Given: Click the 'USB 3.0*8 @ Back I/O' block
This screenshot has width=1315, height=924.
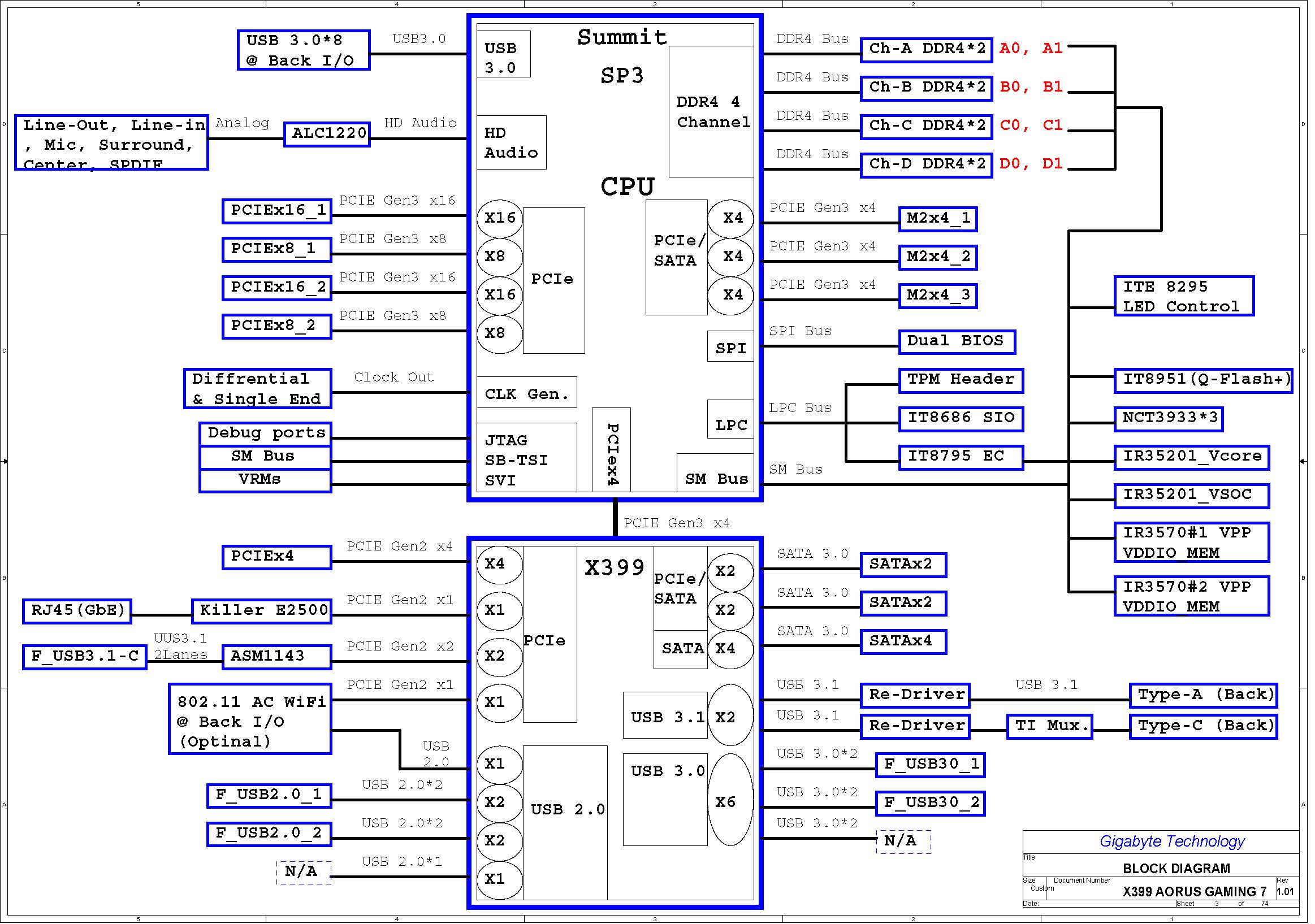Looking at the screenshot, I should [304, 50].
